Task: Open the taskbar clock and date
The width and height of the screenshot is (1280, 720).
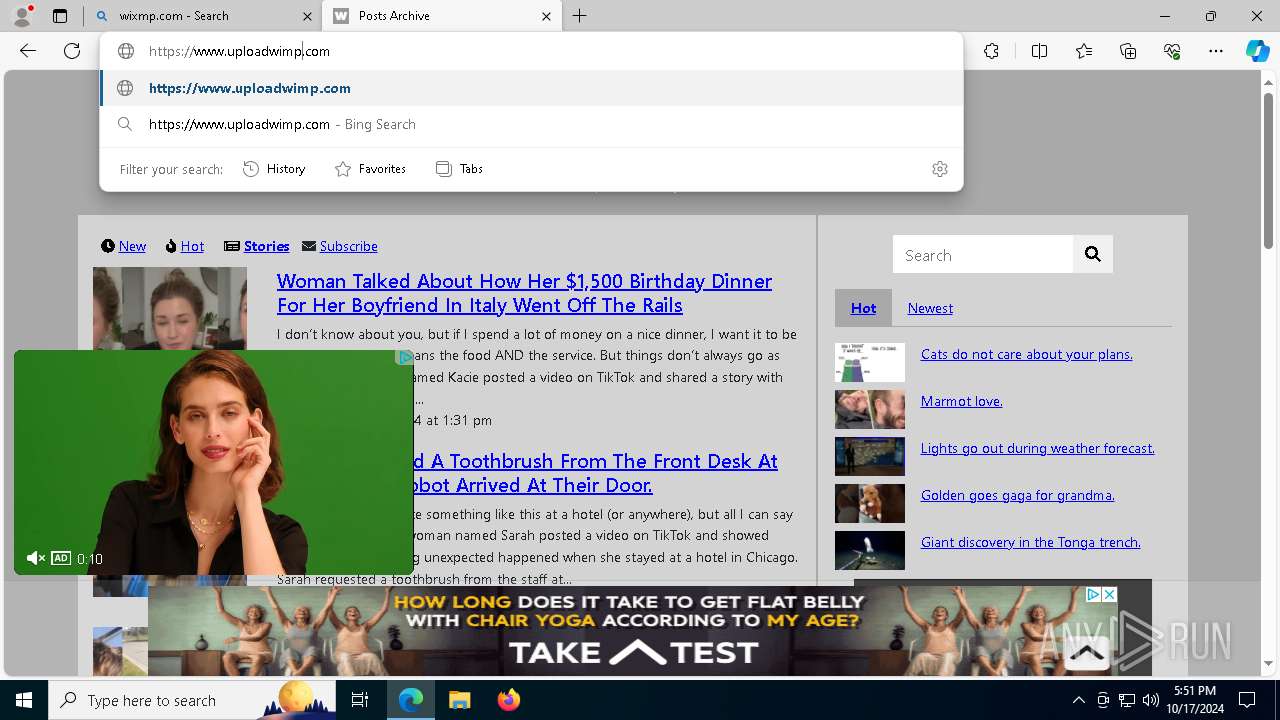Action: (x=1195, y=700)
